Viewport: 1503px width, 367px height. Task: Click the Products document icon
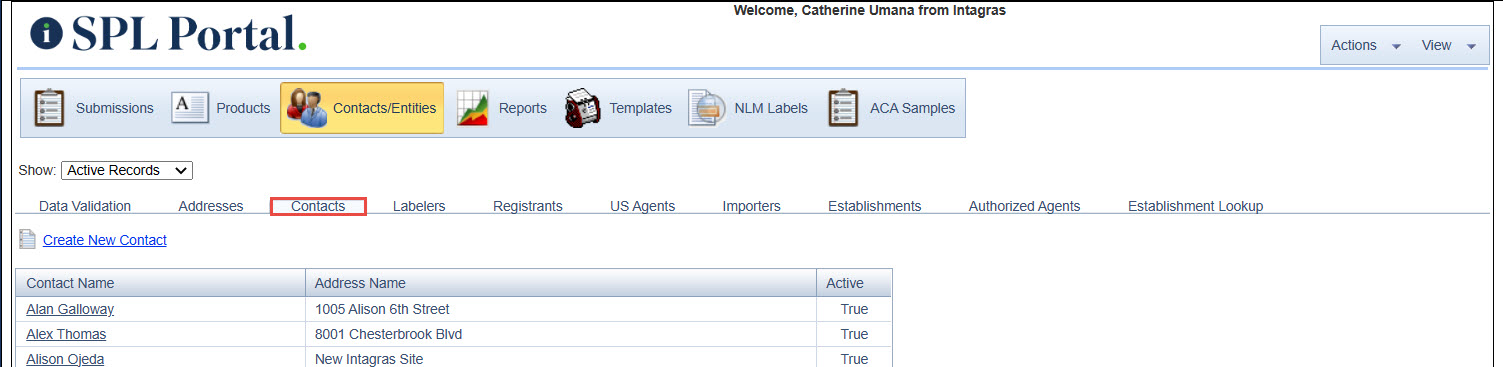(x=190, y=108)
